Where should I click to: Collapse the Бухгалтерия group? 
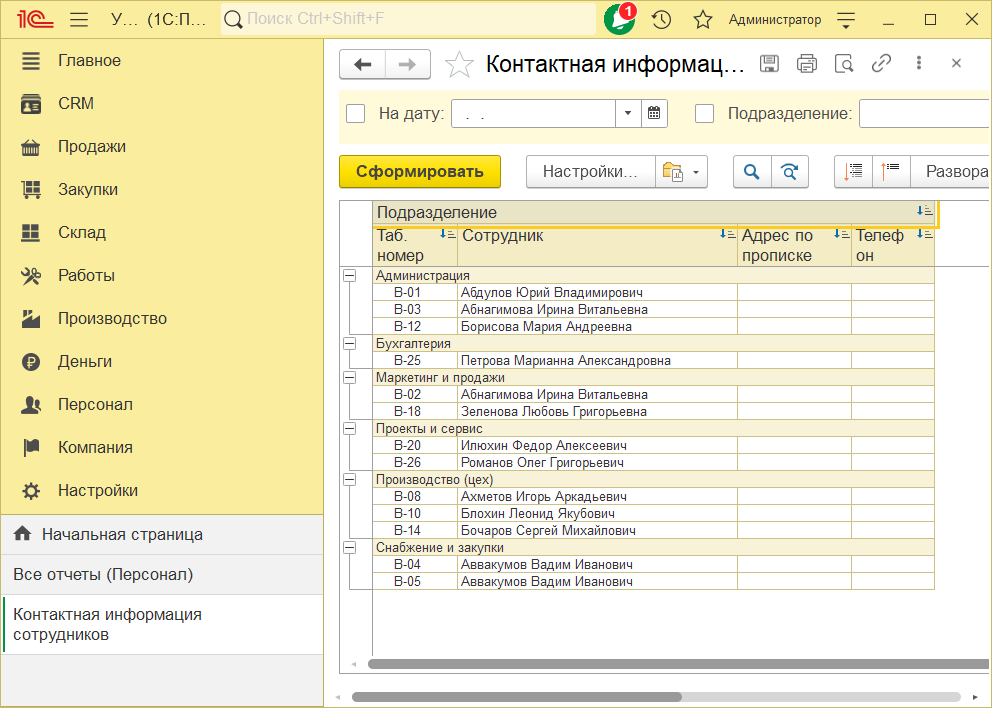[349, 343]
